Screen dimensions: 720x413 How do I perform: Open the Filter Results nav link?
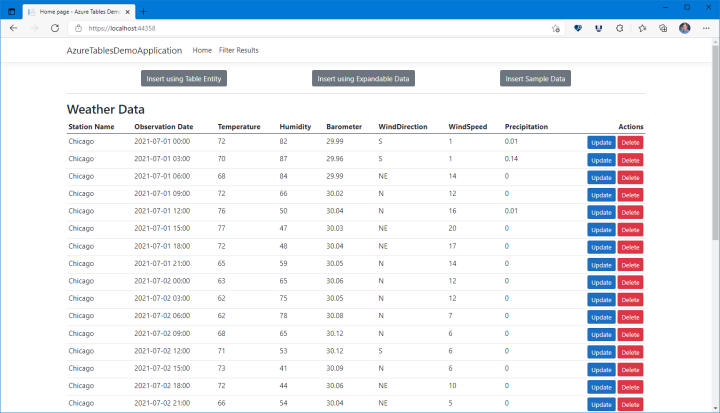[239, 50]
